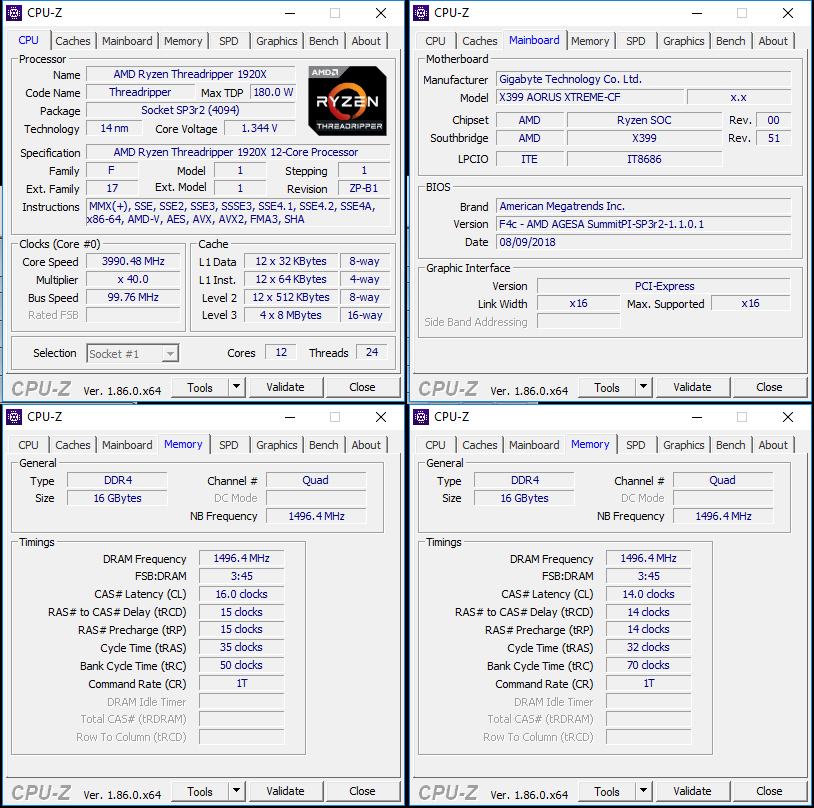Click the Revision value 'ZP-B1'
The width and height of the screenshot is (814, 808).
click(364, 188)
